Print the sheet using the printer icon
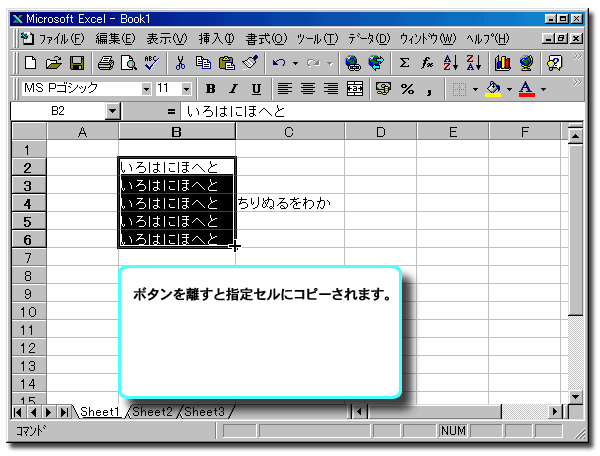 [x=105, y=63]
